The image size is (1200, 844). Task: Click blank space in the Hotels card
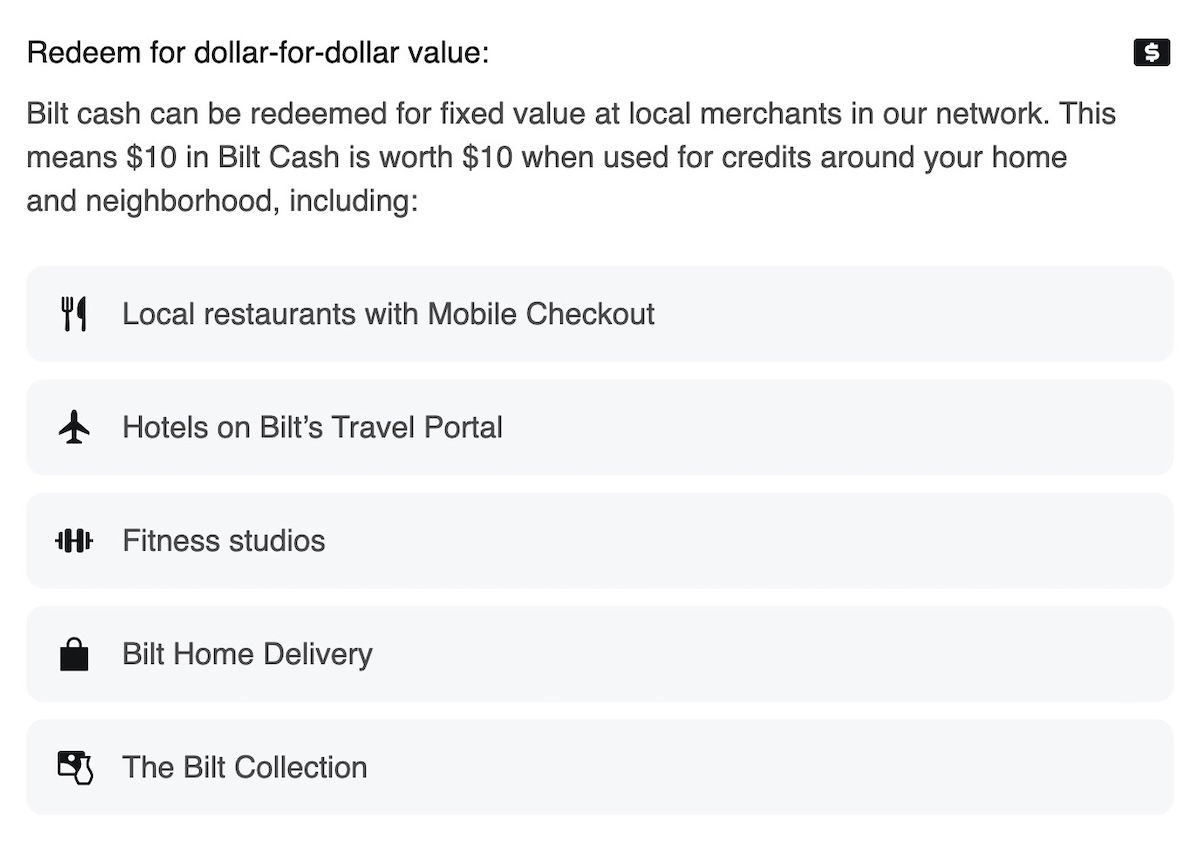tap(850, 428)
